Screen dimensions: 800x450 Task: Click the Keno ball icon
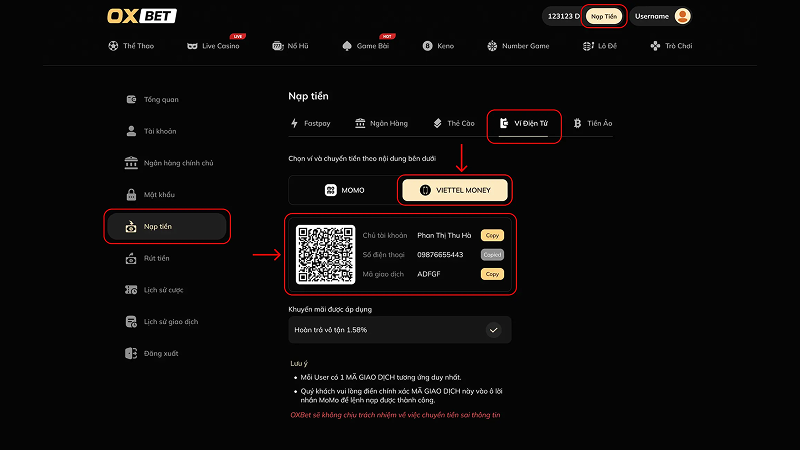click(428, 46)
